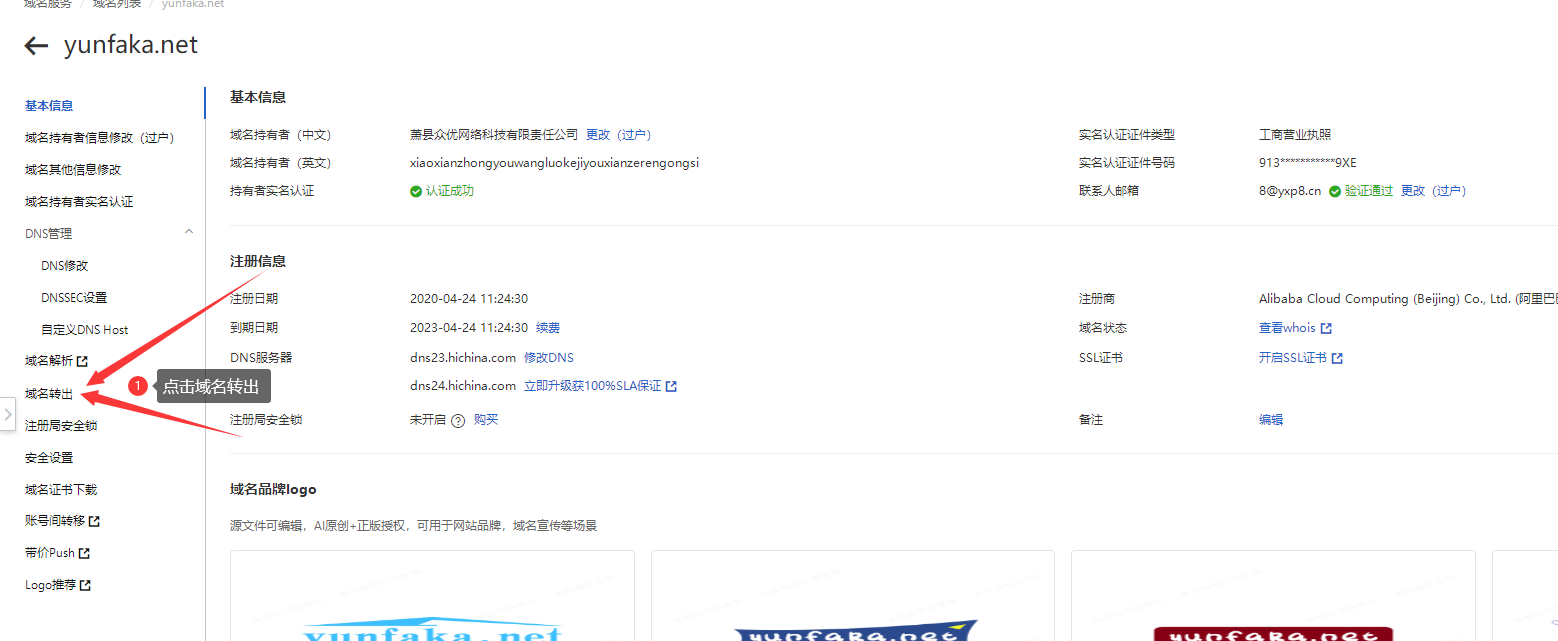This screenshot has width=1558, height=641.
Task: Click 立即升级获100%SLA保证 link
Action: pyautogui.click(x=593, y=386)
